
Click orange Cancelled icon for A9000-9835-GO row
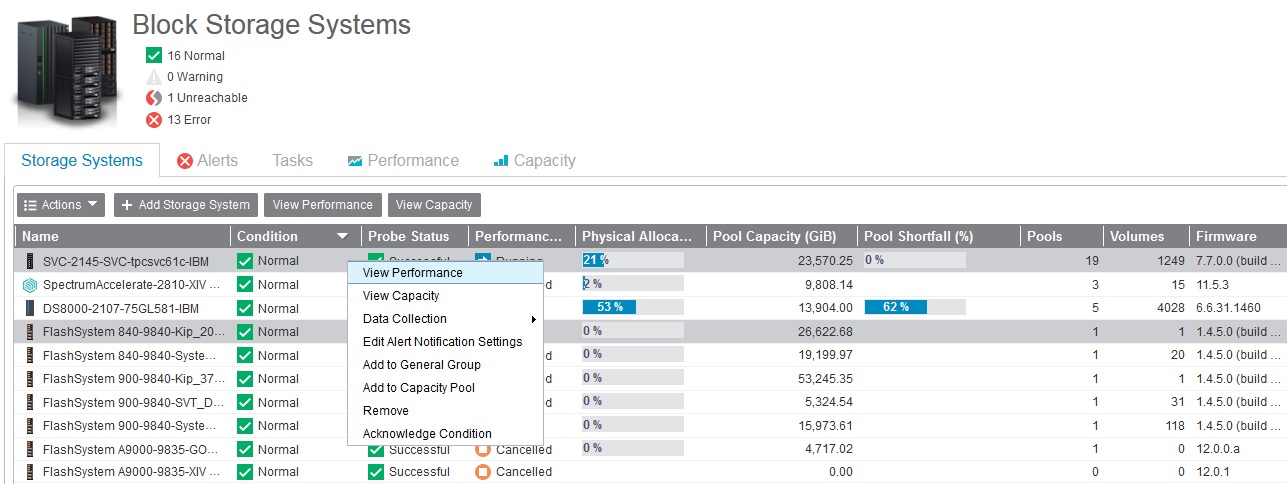tap(483, 450)
